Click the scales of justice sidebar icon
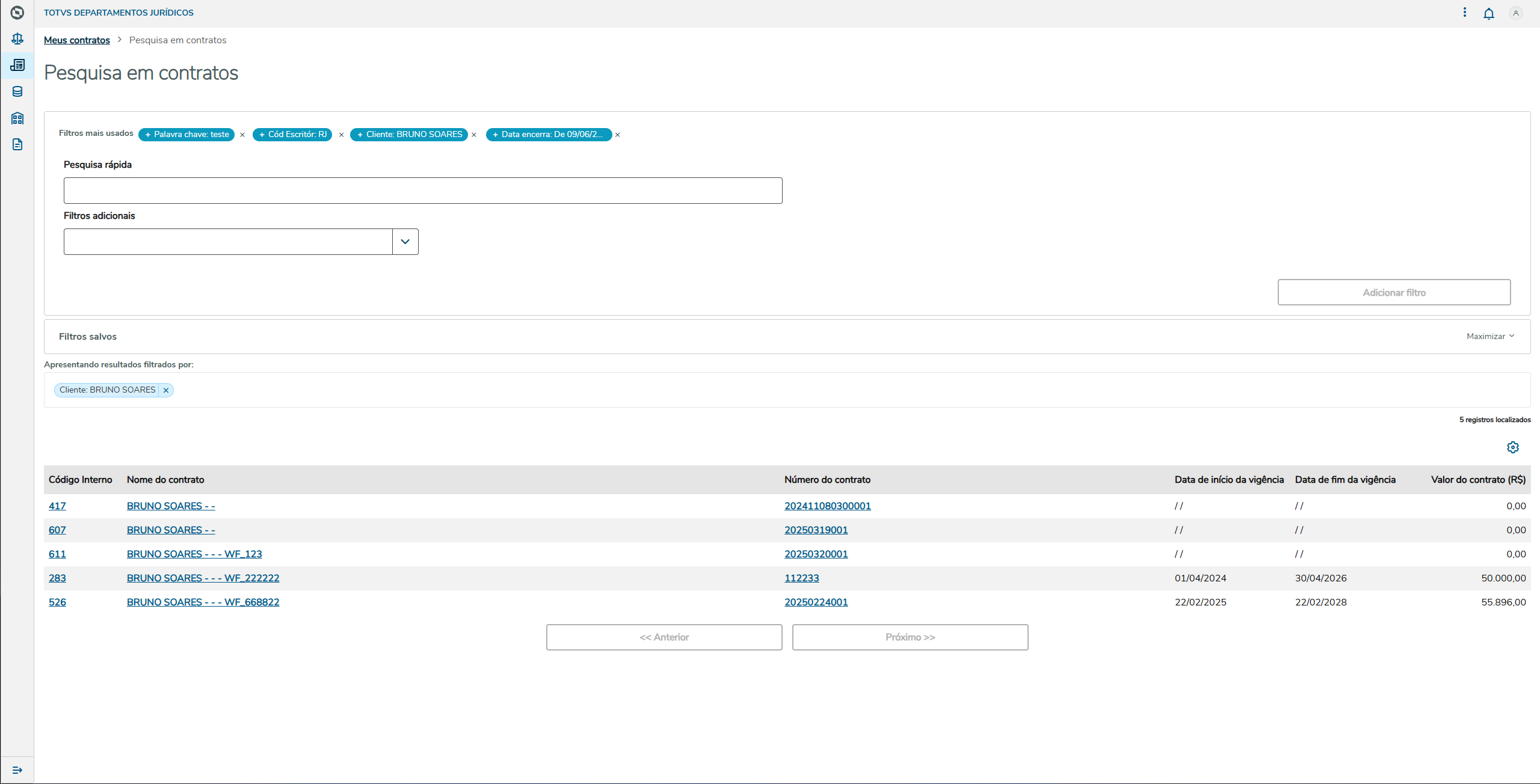 coord(17,39)
